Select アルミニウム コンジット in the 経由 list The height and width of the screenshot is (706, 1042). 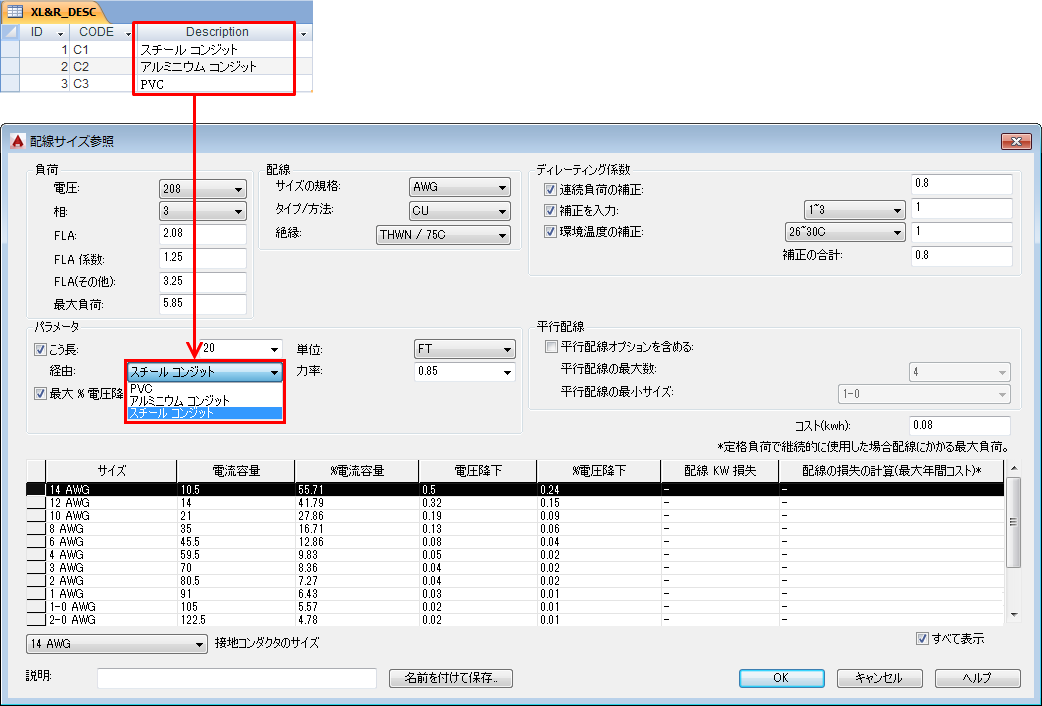point(205,400)
